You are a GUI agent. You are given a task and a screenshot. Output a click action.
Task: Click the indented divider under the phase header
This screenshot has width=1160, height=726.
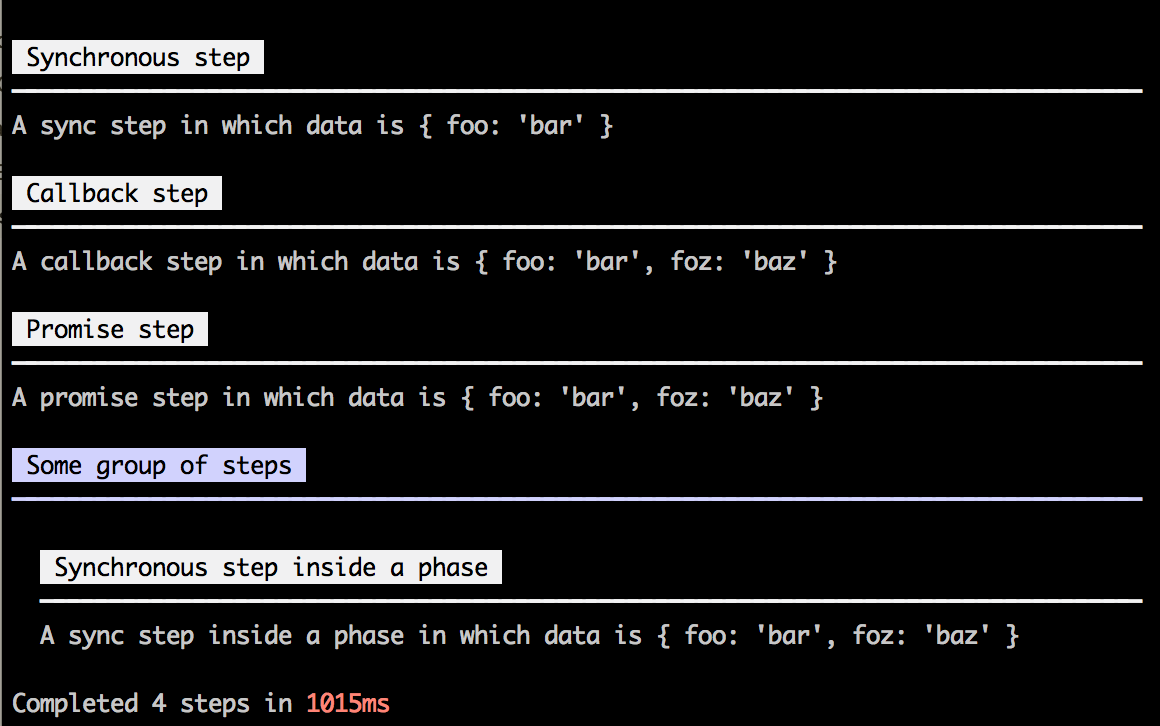click(590, 601)
